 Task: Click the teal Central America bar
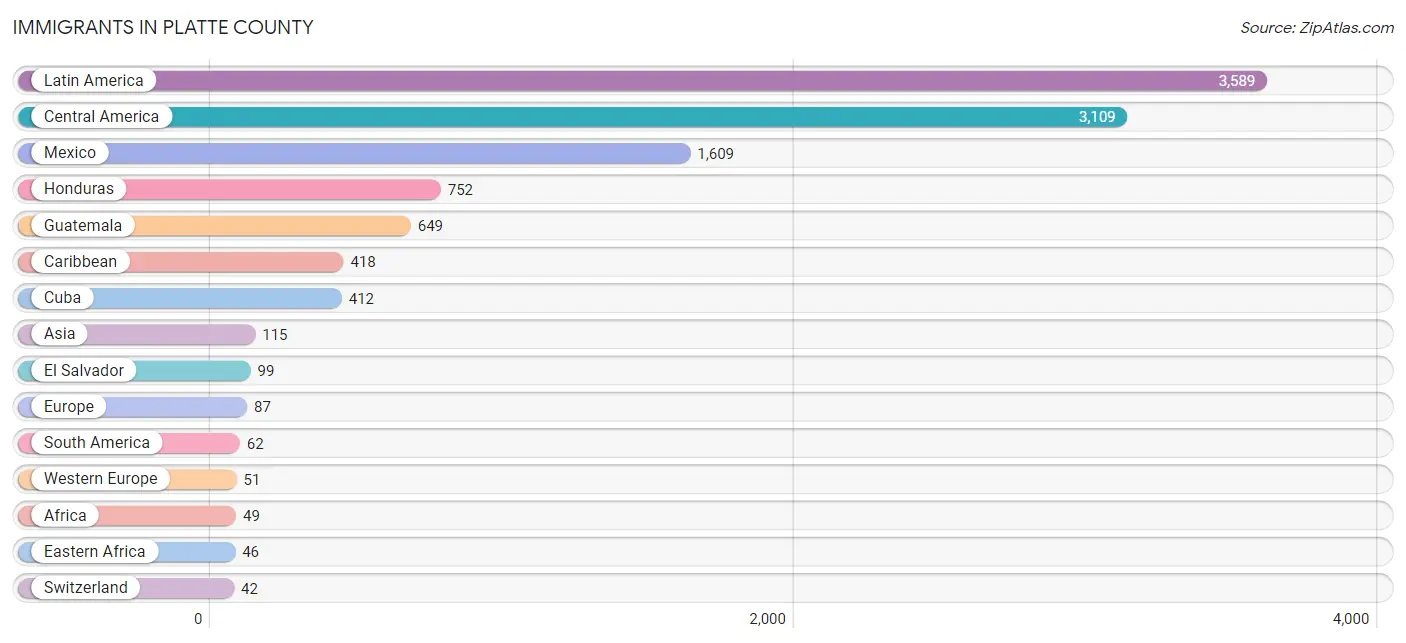click(x=572, y=117)
